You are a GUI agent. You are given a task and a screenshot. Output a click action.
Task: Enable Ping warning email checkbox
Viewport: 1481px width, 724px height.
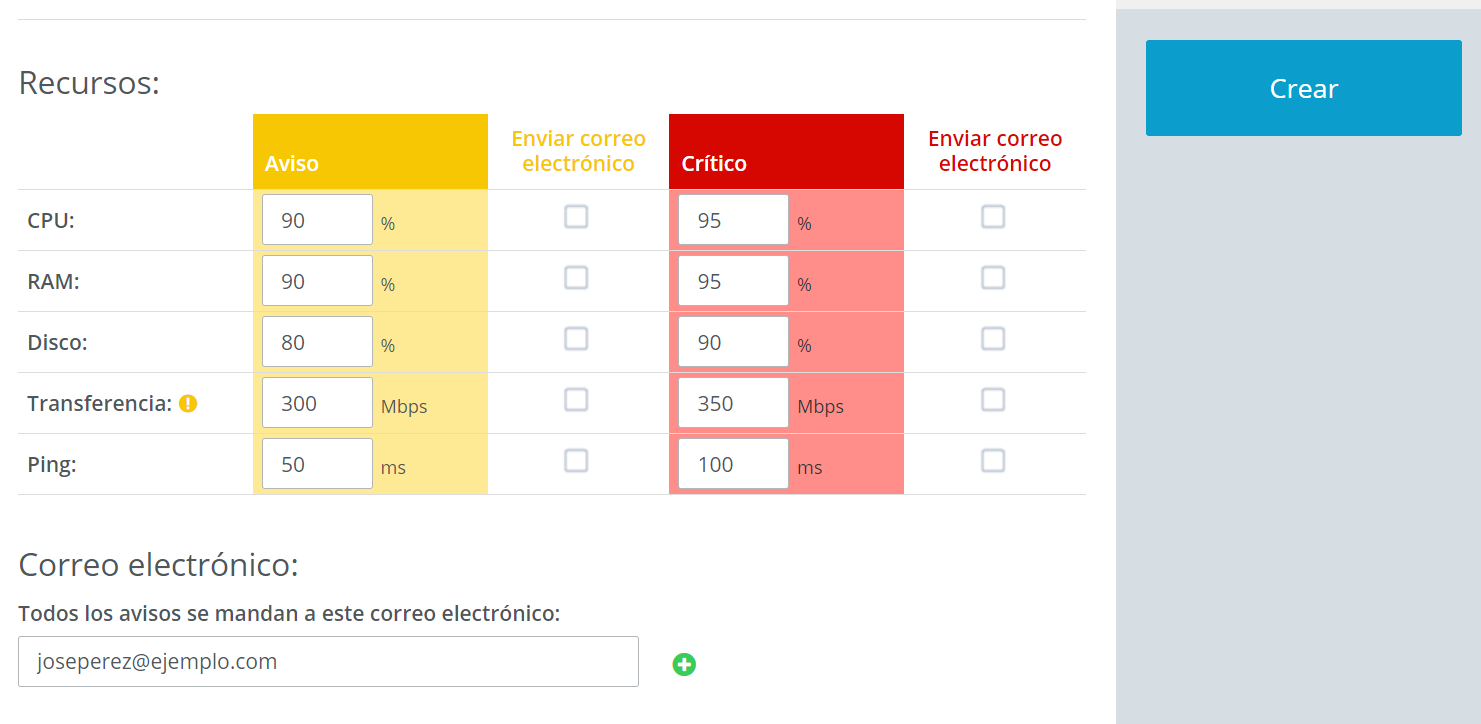pos(576,461)
